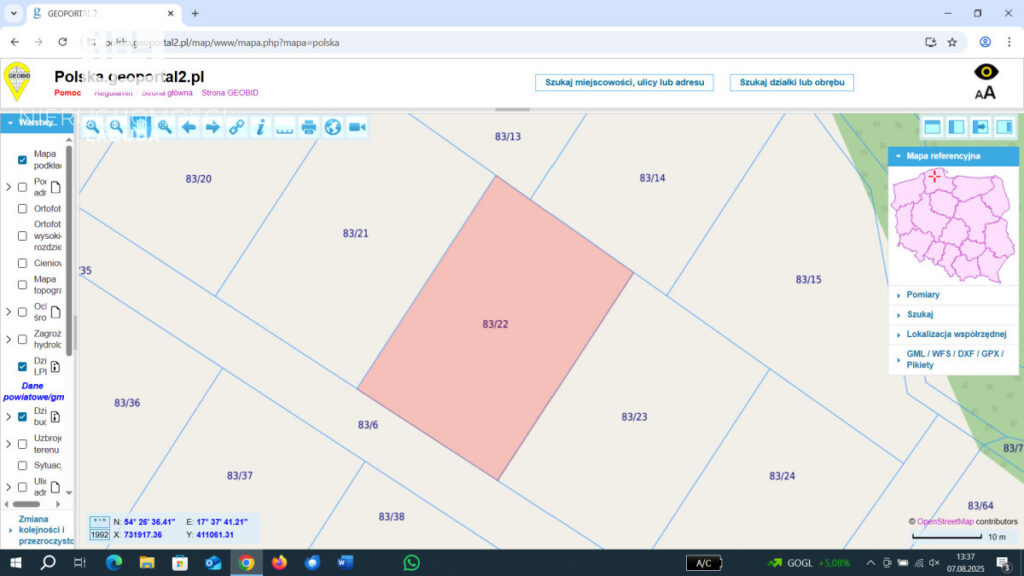Click the globe icon in map toolbar
Screen dimensions: 1024x576
click(333, 127)
